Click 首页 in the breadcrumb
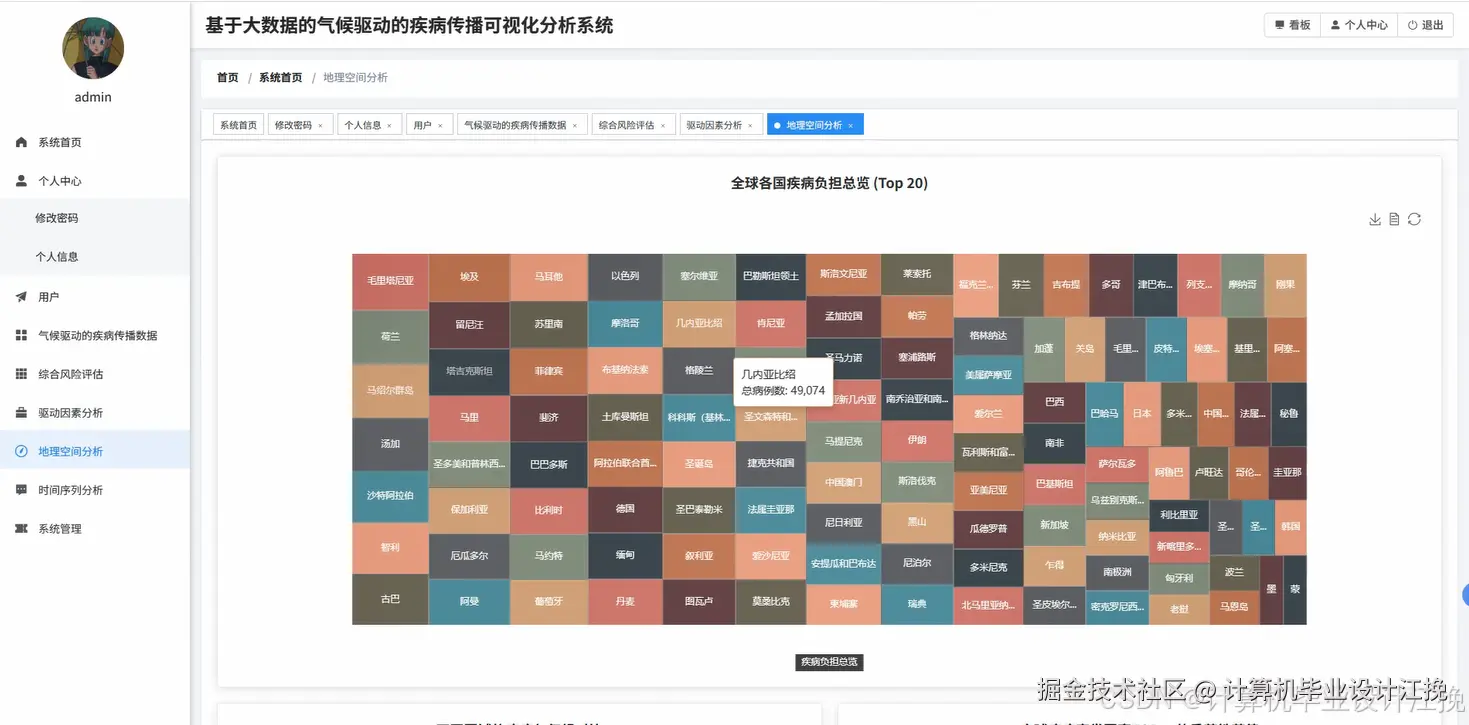Viewport: 1469px width, 725px height. click(x=228, y=77)
